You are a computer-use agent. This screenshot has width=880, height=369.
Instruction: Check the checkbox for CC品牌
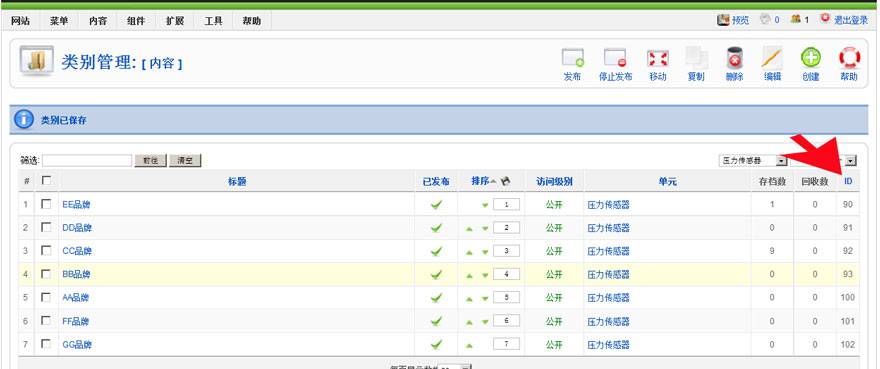(x=47, y=250)
